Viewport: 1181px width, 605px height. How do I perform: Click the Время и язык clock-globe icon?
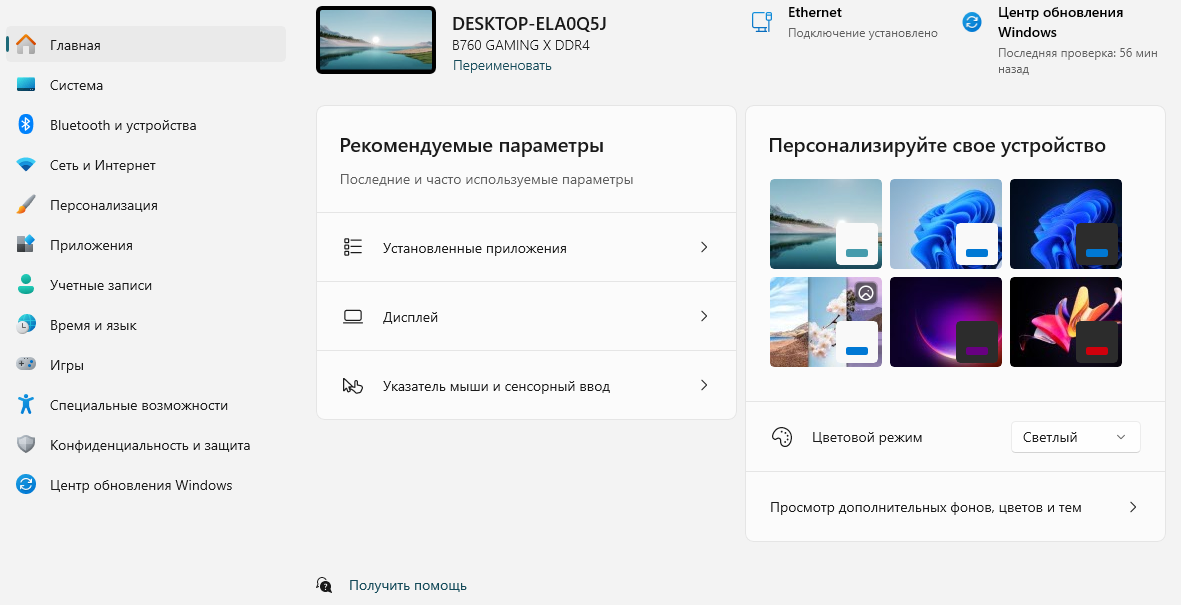pos(26,325)
